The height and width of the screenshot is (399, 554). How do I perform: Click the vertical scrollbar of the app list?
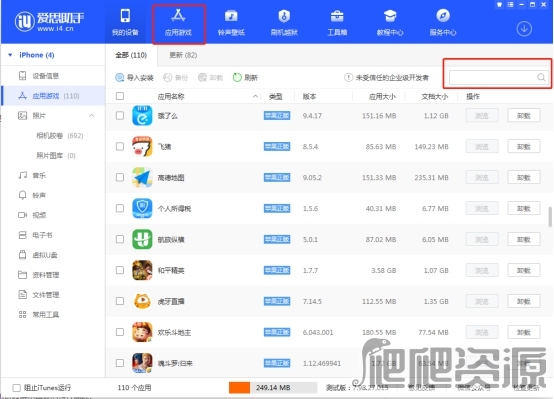550,217
